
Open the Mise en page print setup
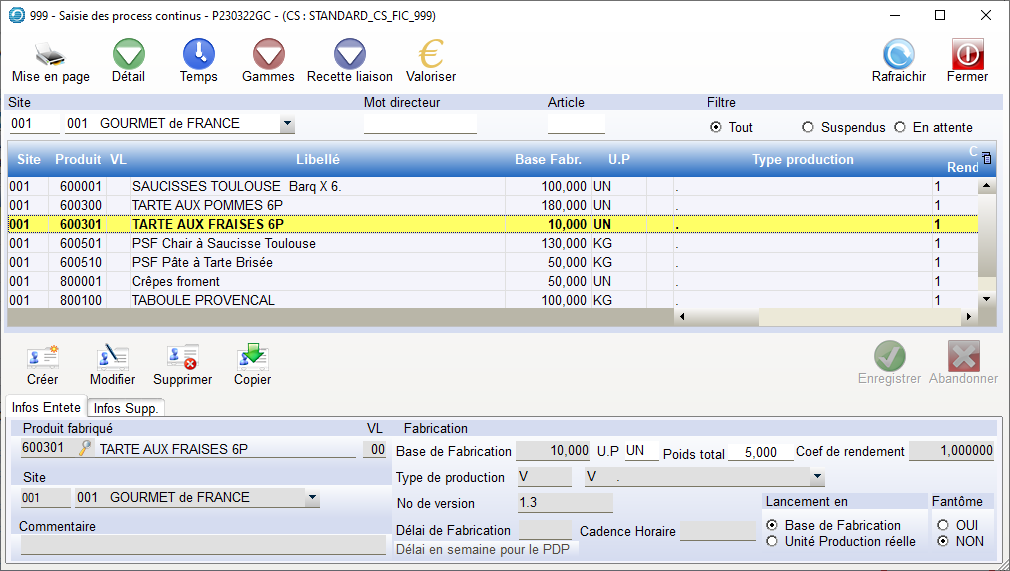click(50, 60)
